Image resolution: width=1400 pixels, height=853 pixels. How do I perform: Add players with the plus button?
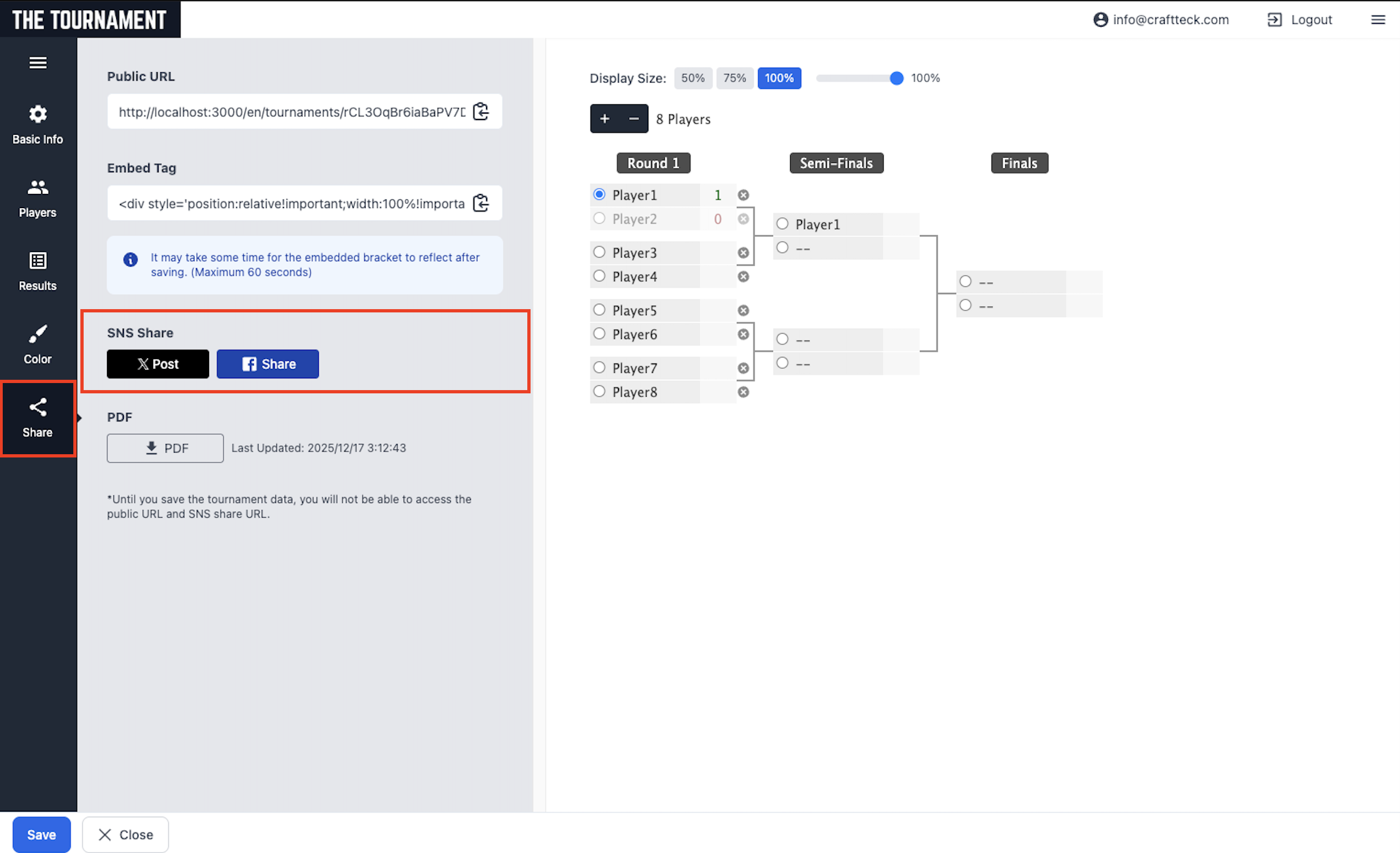(604, 119)
